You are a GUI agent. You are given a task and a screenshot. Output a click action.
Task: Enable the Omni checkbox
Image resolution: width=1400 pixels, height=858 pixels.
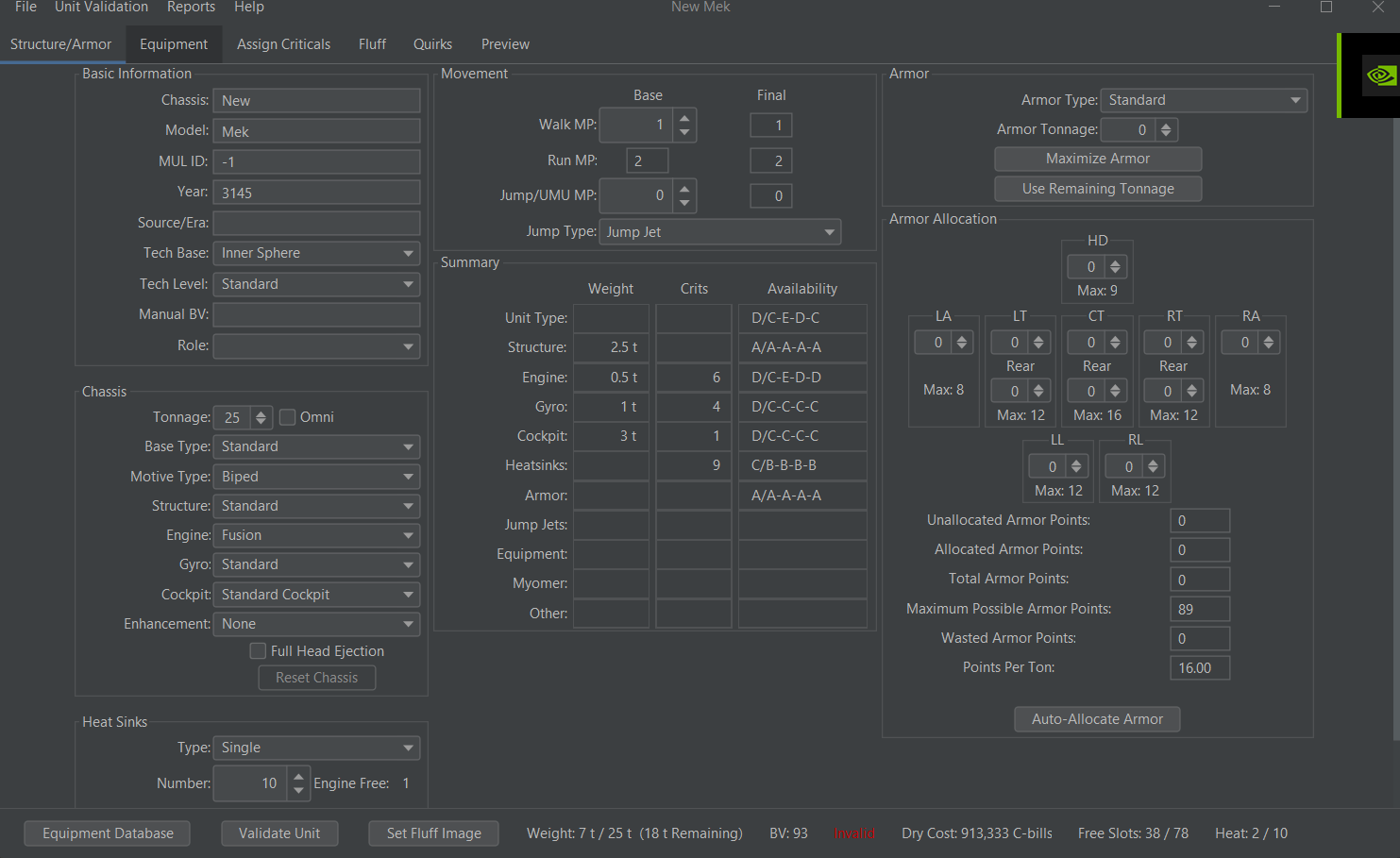pyautogui.click(x=289, y=417)
